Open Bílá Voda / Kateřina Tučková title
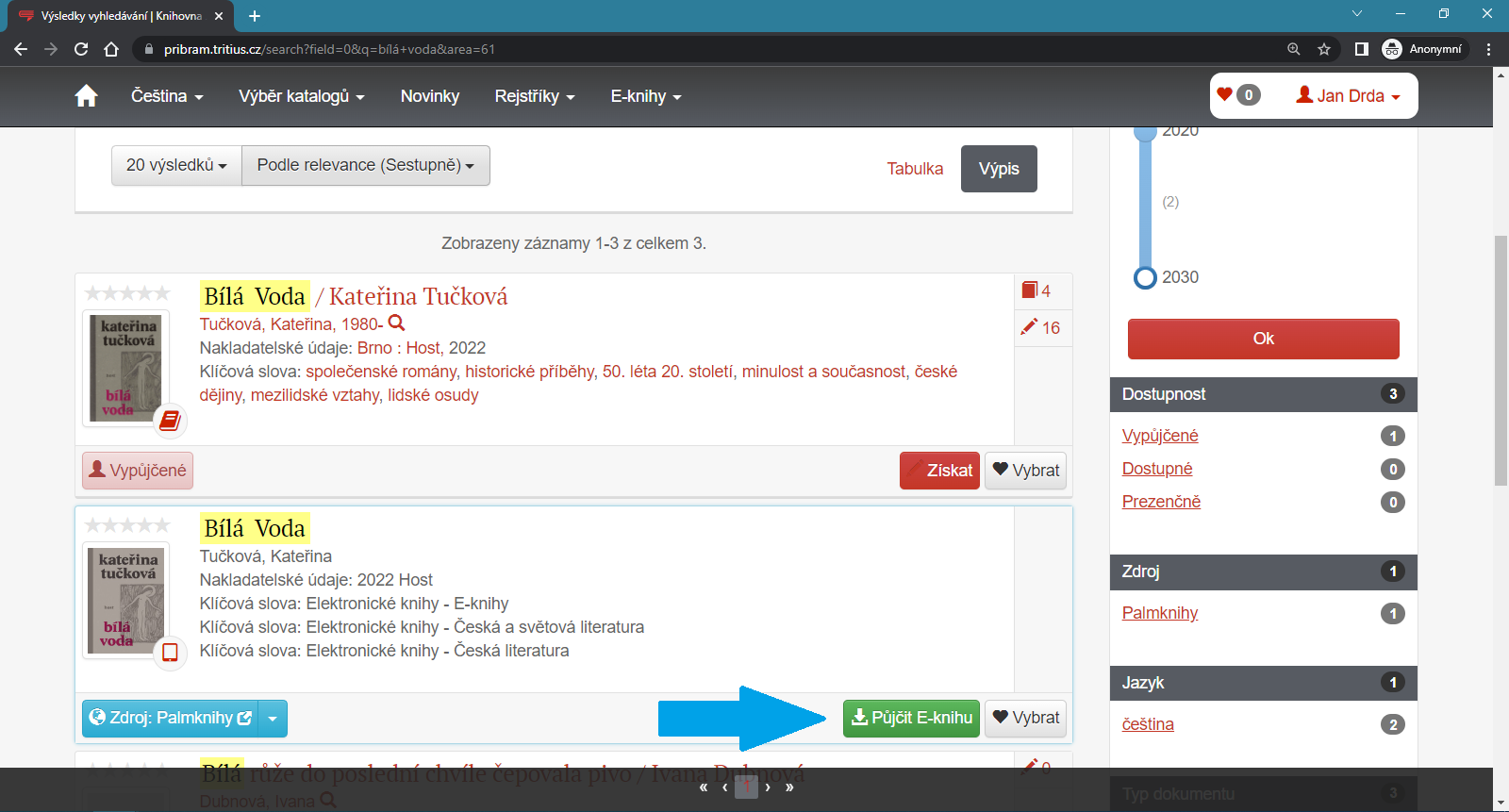The image size is (1509, 812). [354, 296]
